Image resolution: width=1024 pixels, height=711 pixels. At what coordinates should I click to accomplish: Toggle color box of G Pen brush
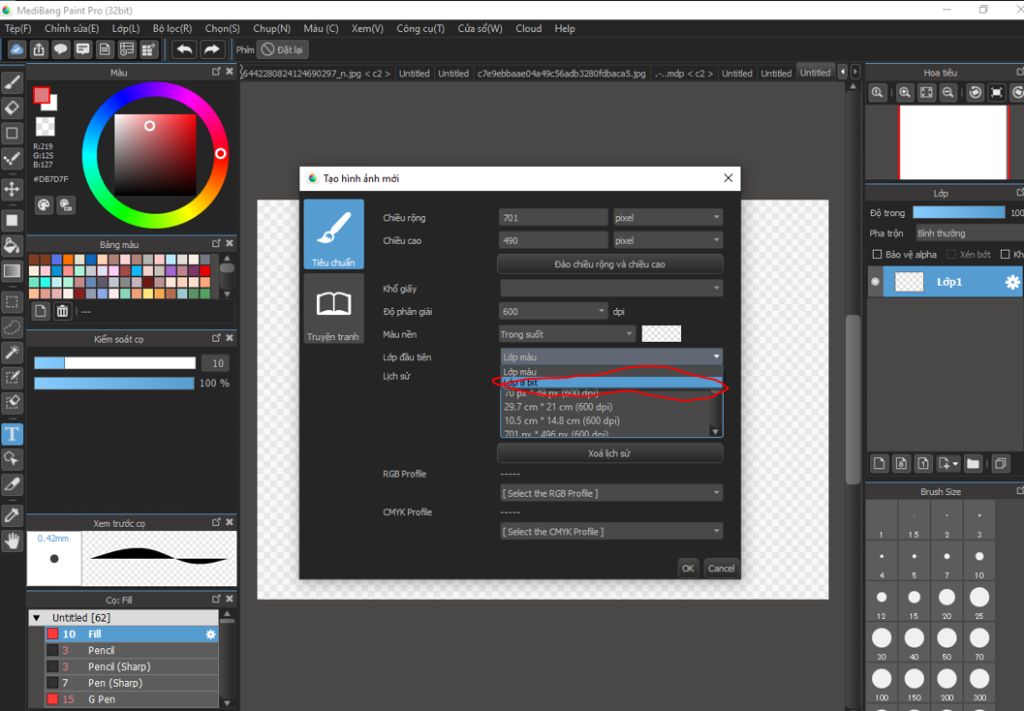53,699
